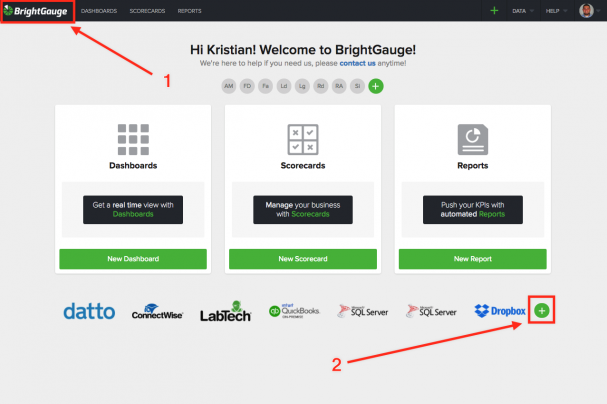Click the BrightGauge logo

[x=35, y=11]
